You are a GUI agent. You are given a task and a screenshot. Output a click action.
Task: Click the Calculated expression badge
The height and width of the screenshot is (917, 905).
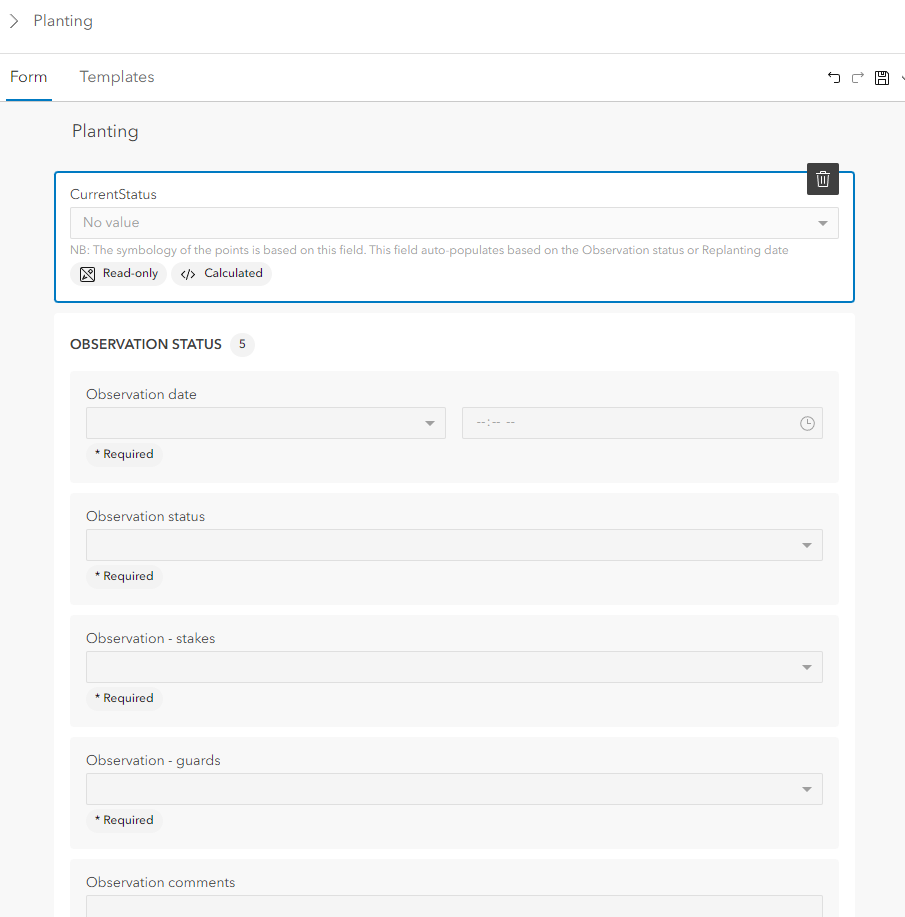click(222, 274)
